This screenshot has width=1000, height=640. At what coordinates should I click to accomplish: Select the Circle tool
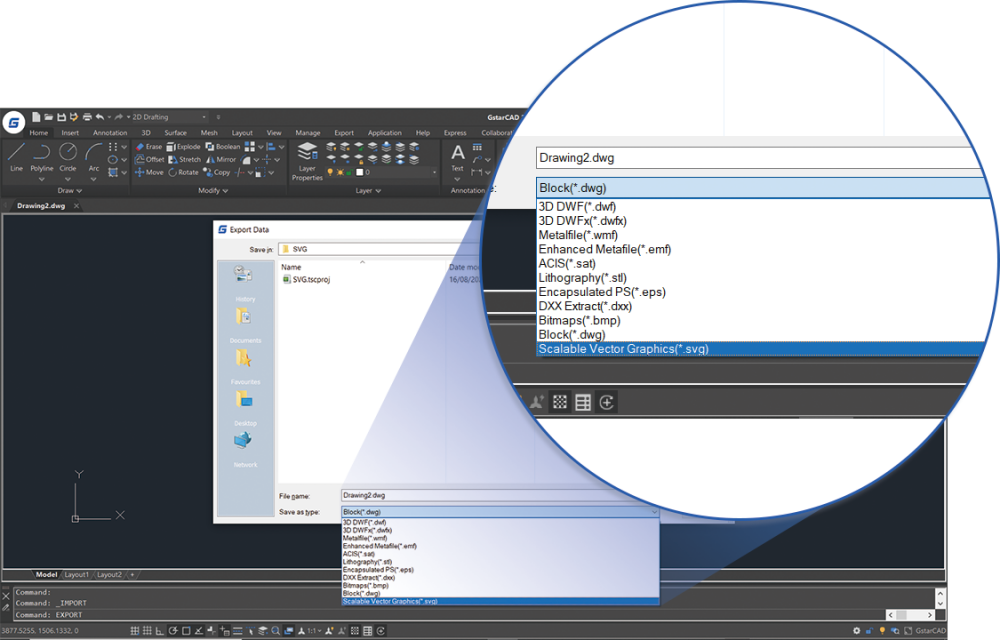click(x=68, y=157)
